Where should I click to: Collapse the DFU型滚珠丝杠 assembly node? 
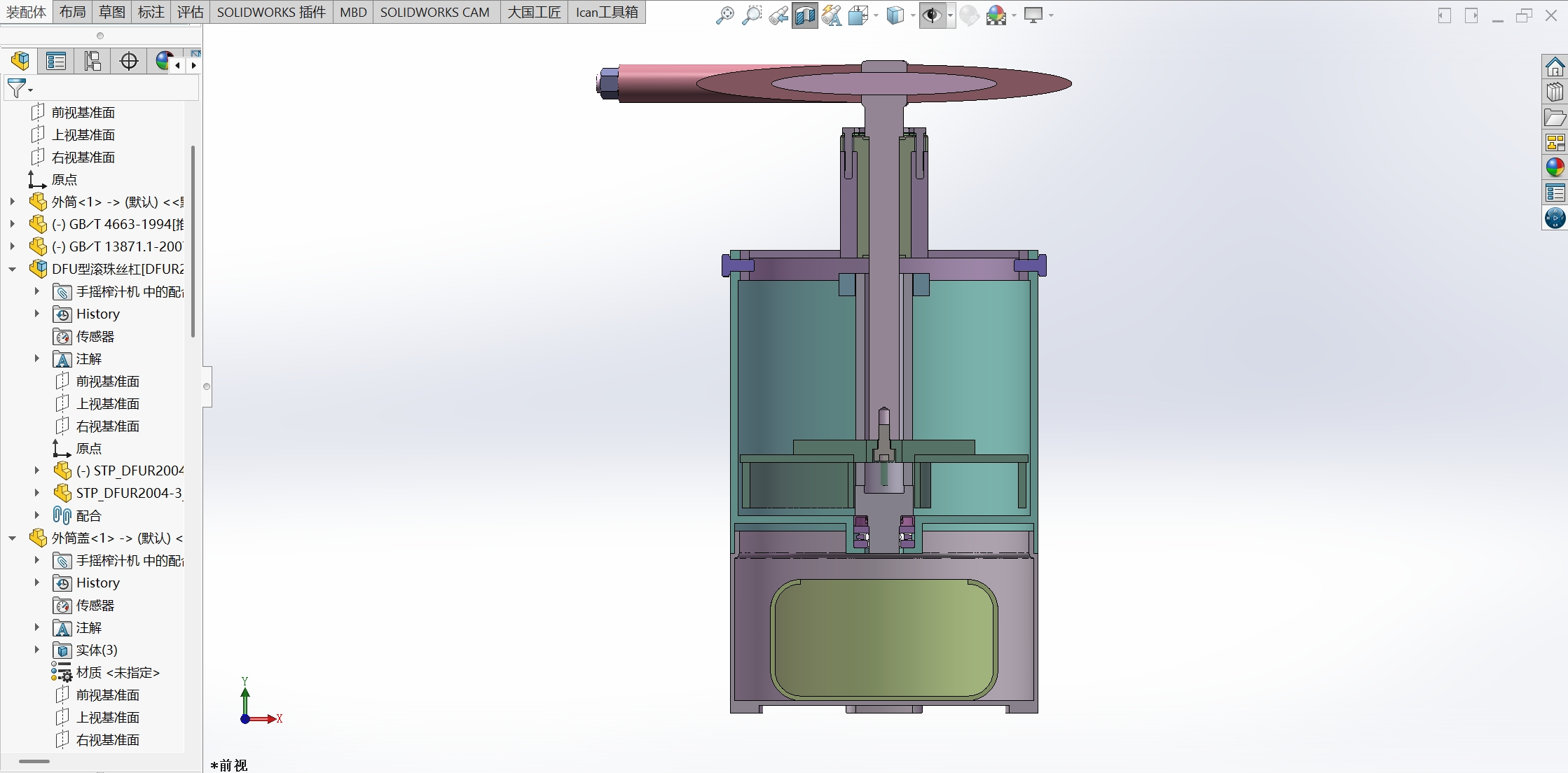click(x=13, y=269)
